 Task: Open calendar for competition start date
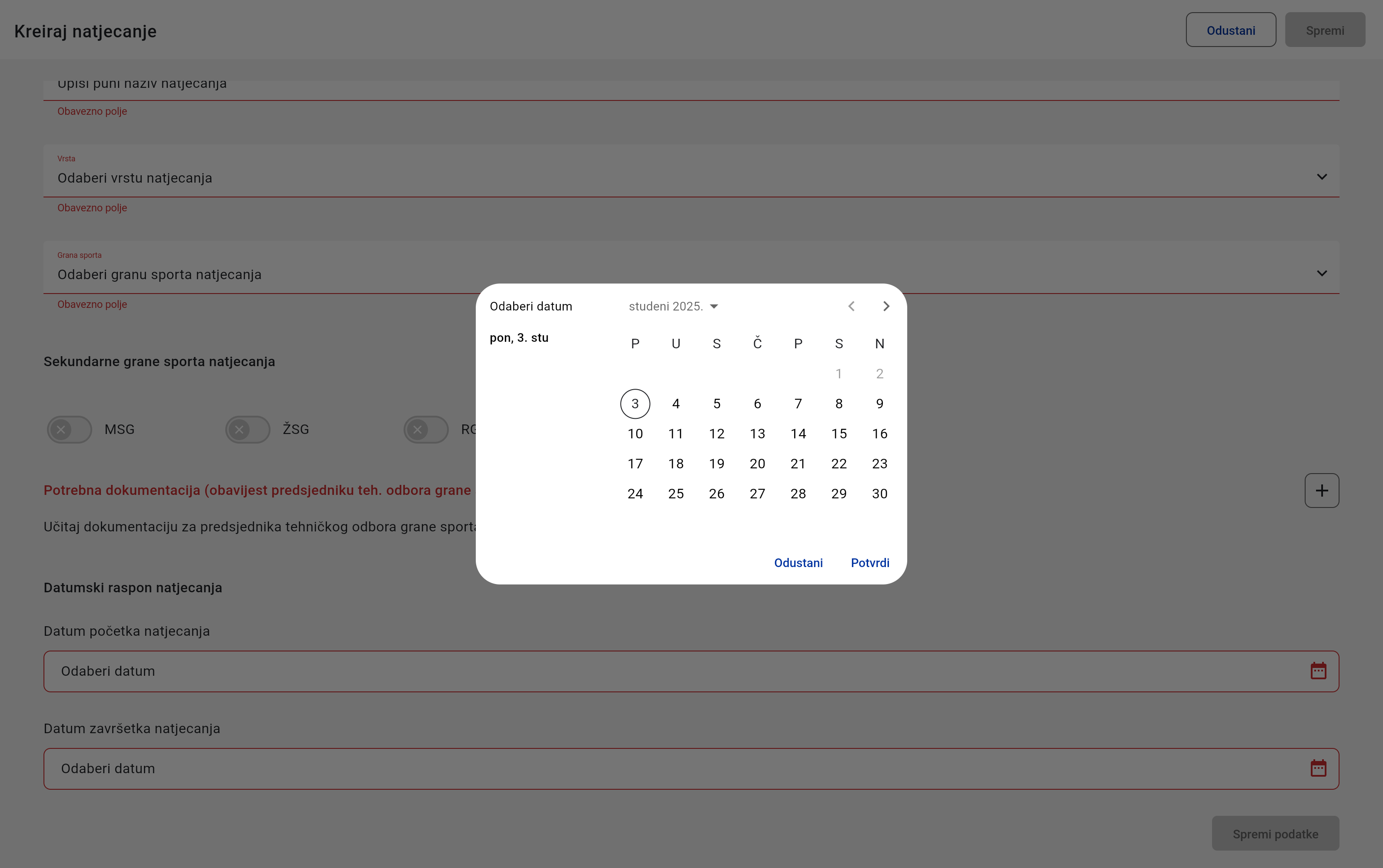click(x=1318, y=671)
